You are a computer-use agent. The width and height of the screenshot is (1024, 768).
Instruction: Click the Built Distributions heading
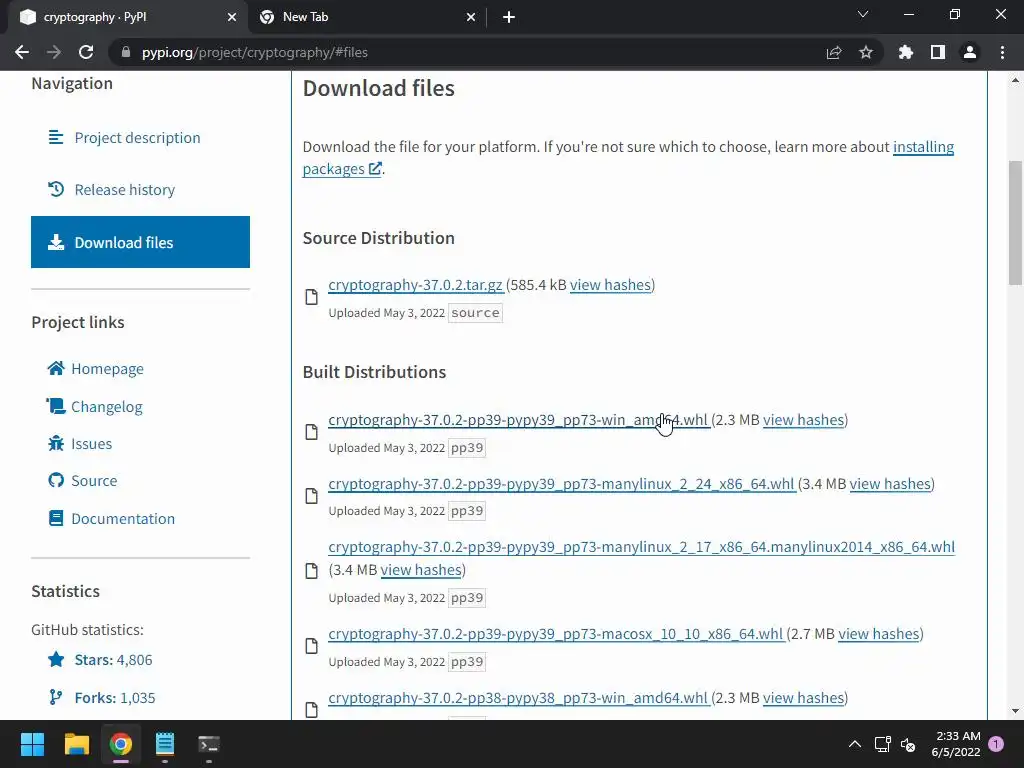pyautogui.click(x=374, y=372)
